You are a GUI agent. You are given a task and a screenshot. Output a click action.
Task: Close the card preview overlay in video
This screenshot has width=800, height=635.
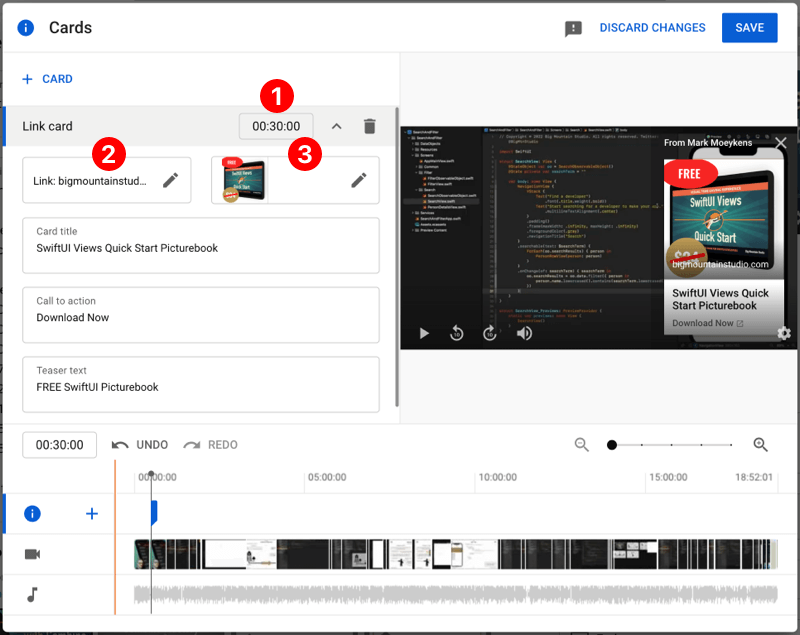(x=781, y=143)
